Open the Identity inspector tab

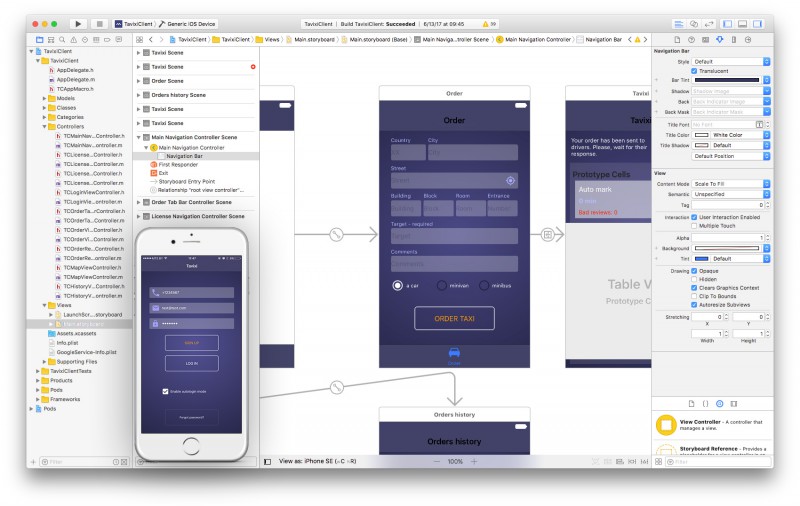click(705, 39)
